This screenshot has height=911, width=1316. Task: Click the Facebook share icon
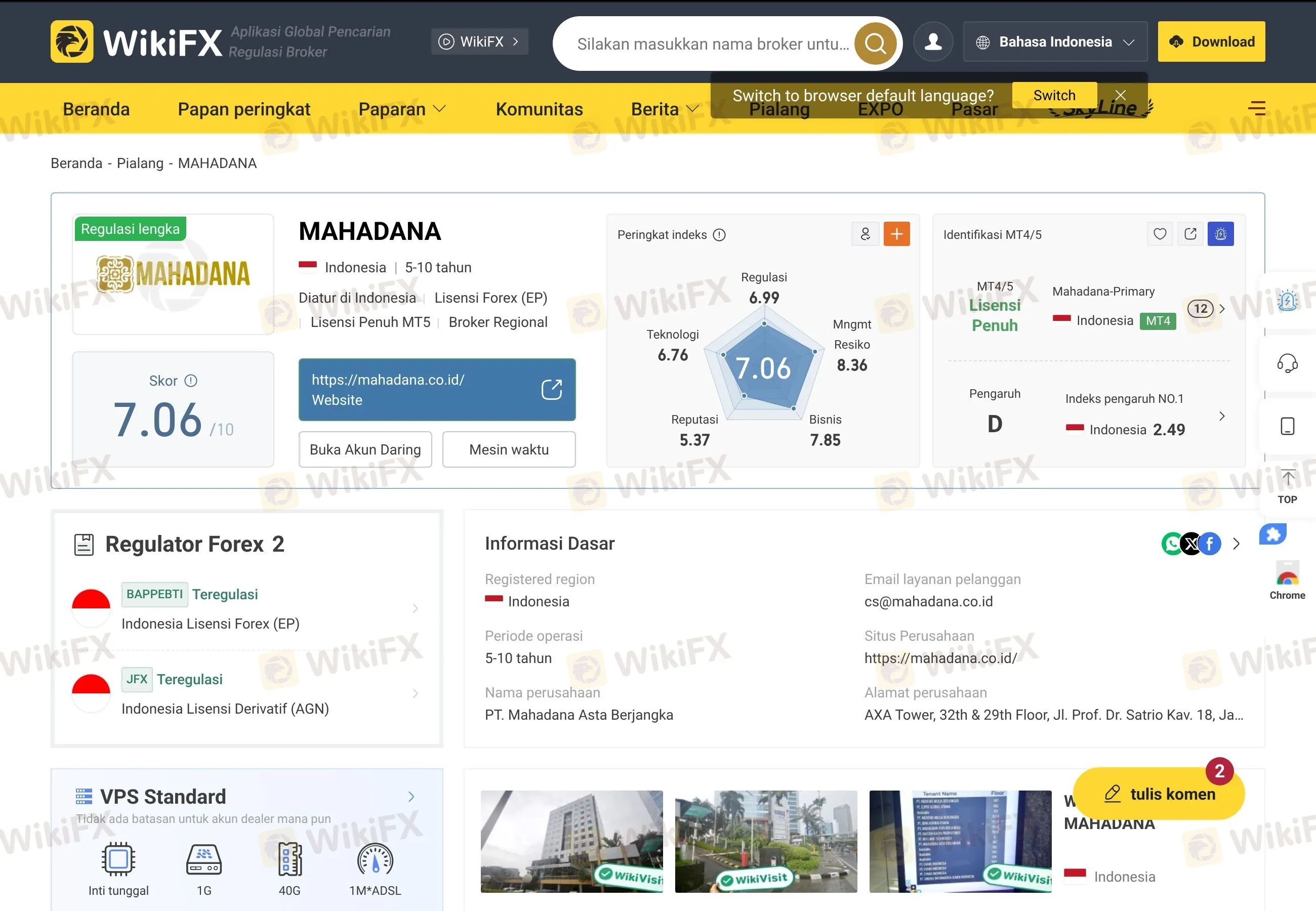1210,544
